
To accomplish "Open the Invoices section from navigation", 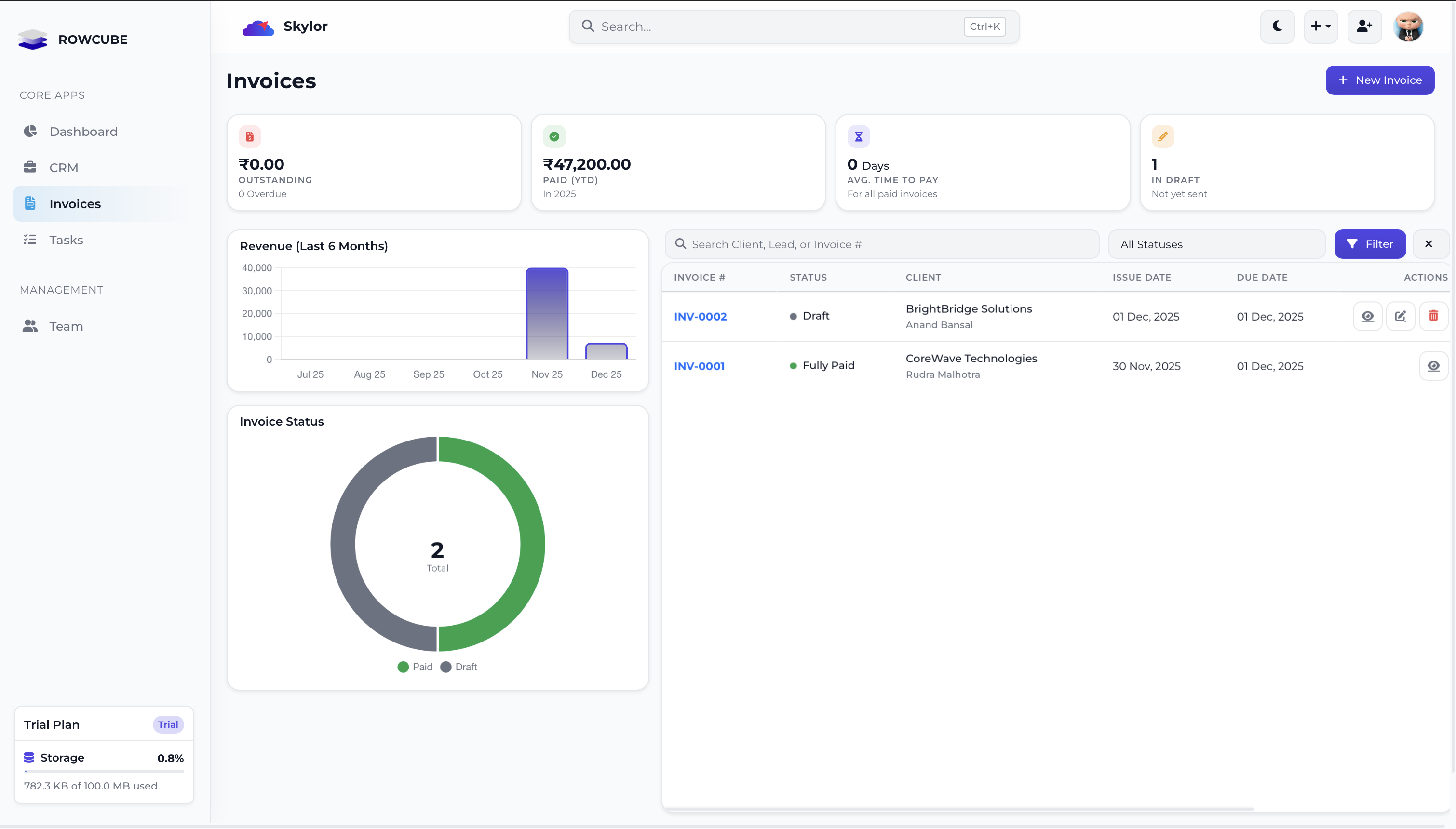I will [75, 203].
